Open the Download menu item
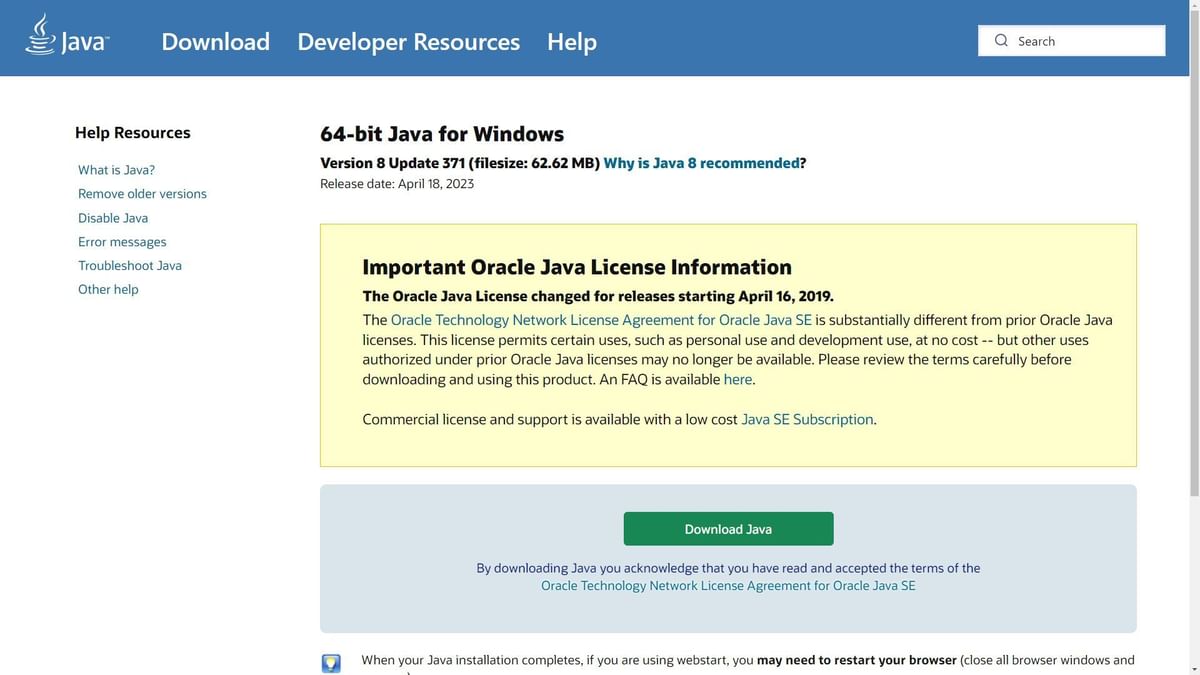Viewport: 1200px width, 675px height. click(215, 42)
